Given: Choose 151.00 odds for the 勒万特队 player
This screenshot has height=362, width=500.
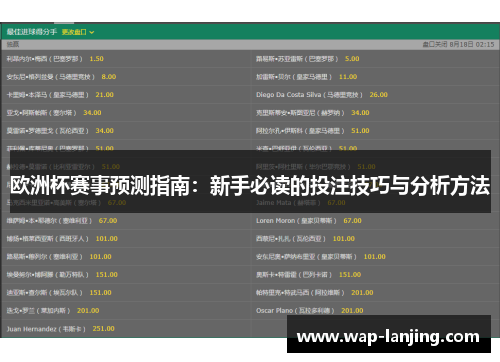Looking at the screenshot, I should click(106, 275).
